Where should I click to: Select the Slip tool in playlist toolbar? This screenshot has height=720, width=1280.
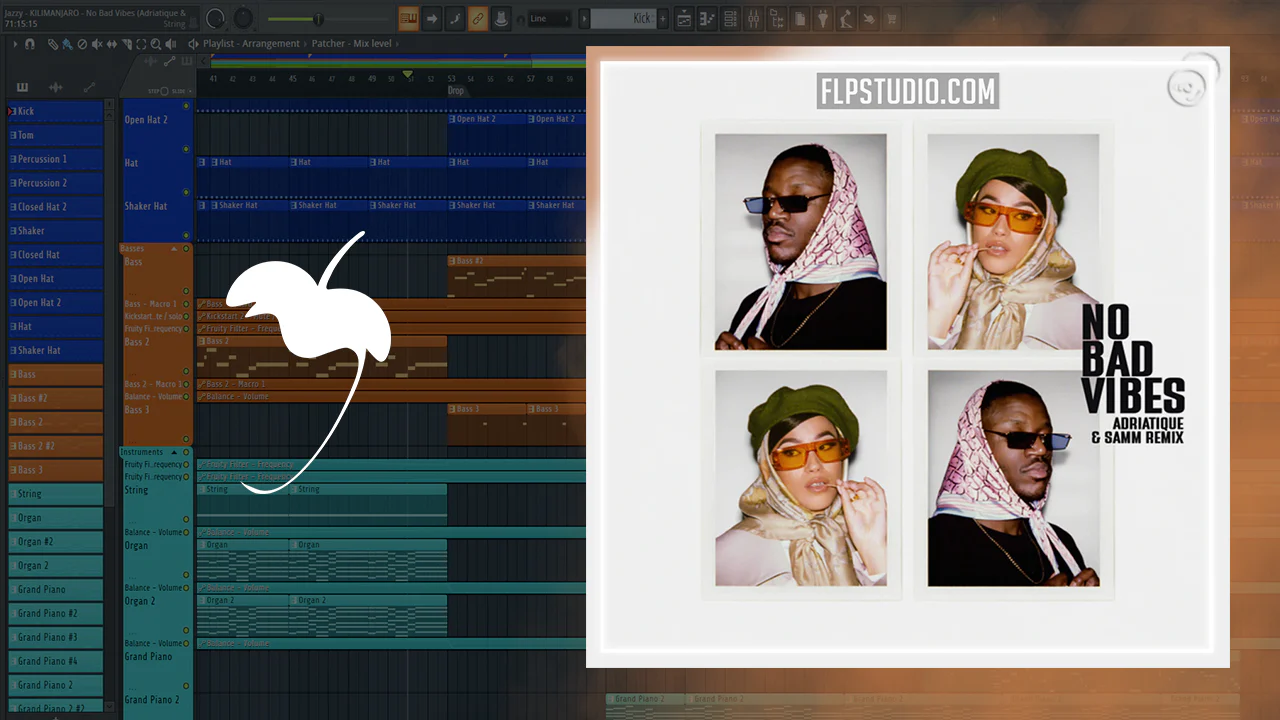pyautogui.click(x=112, y=44)
